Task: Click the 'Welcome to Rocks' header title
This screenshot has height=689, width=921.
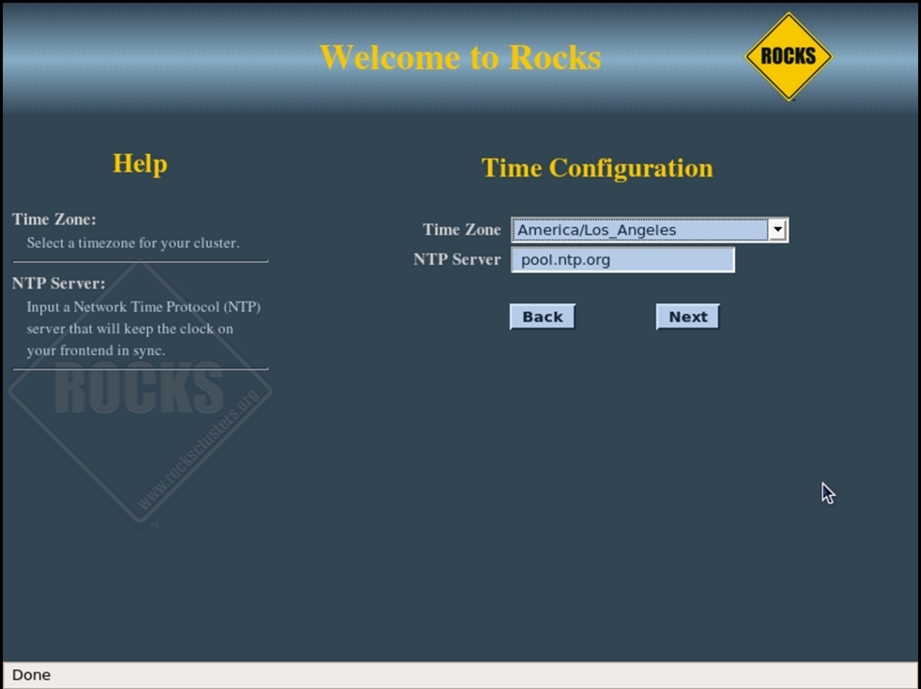Action: (x=460, y=58)
